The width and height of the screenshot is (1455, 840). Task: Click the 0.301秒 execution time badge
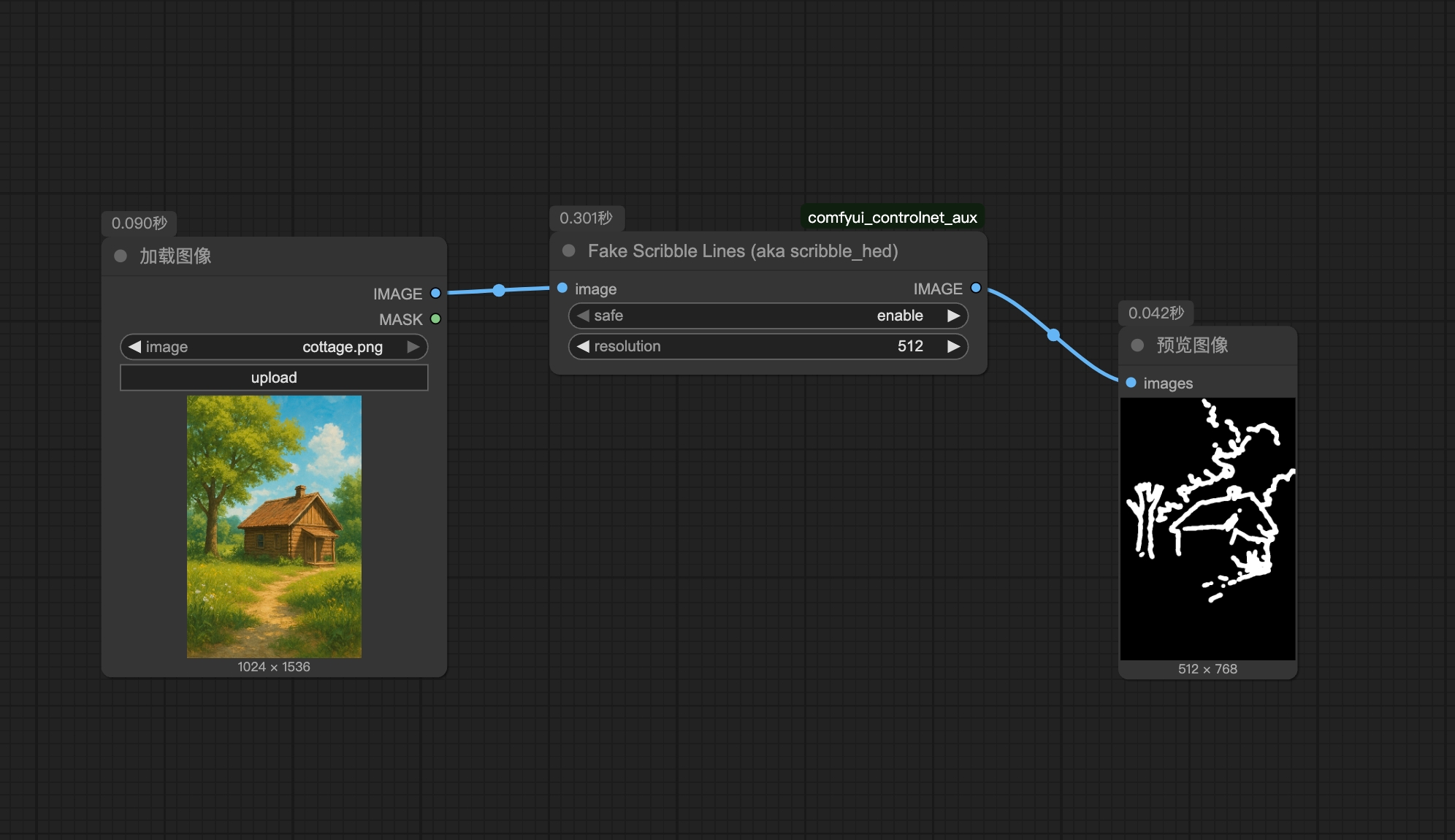point(587,218)
